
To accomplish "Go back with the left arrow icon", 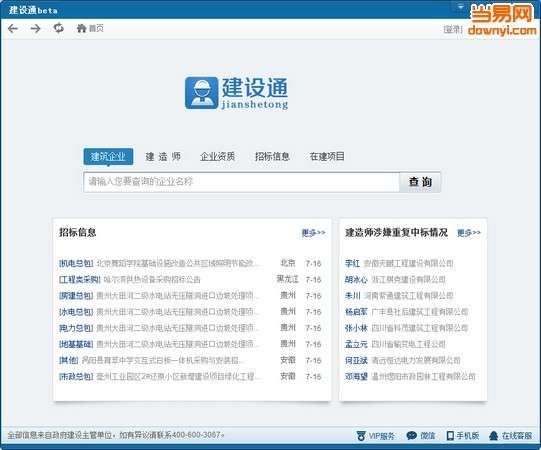I will (13, 28).
